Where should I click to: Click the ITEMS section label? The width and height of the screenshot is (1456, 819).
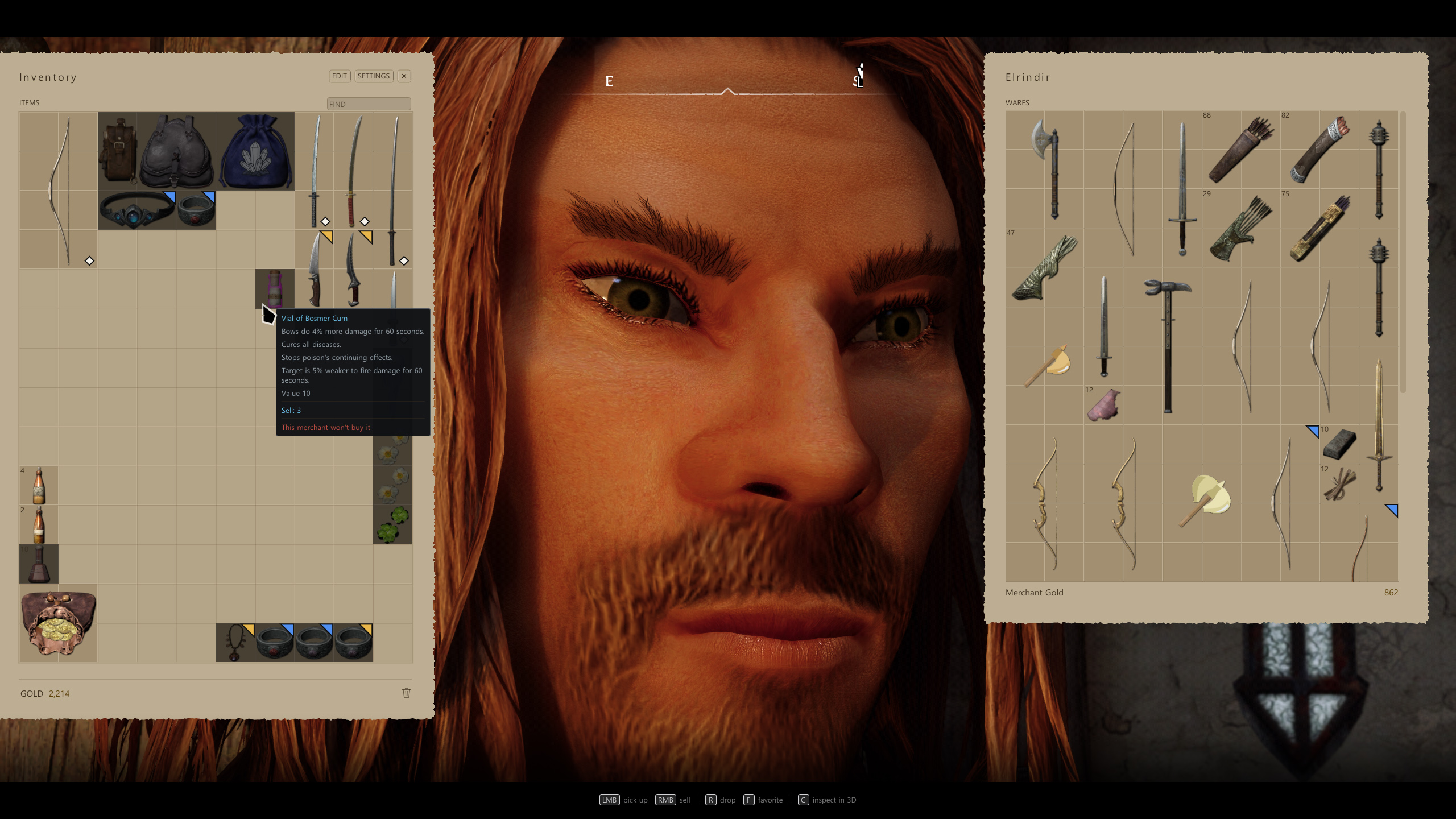(x=30, y=103)
